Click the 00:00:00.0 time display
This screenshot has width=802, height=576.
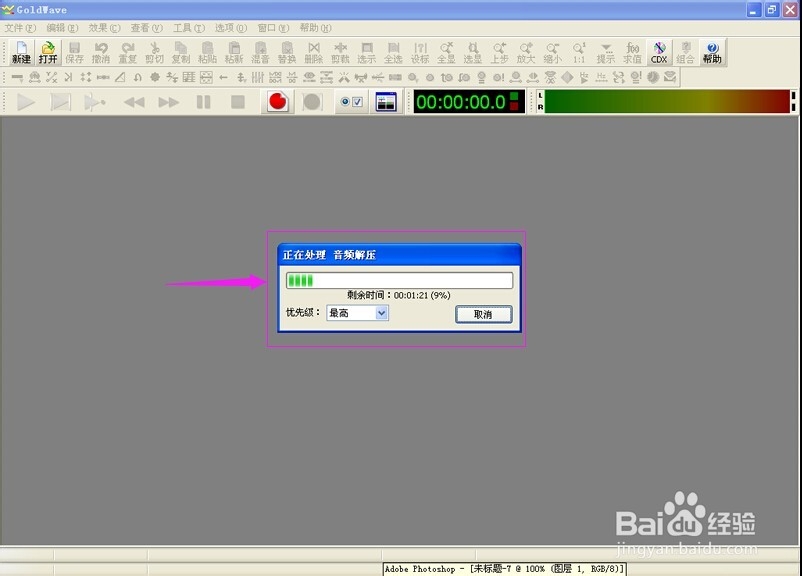click(x=469, y=102)
